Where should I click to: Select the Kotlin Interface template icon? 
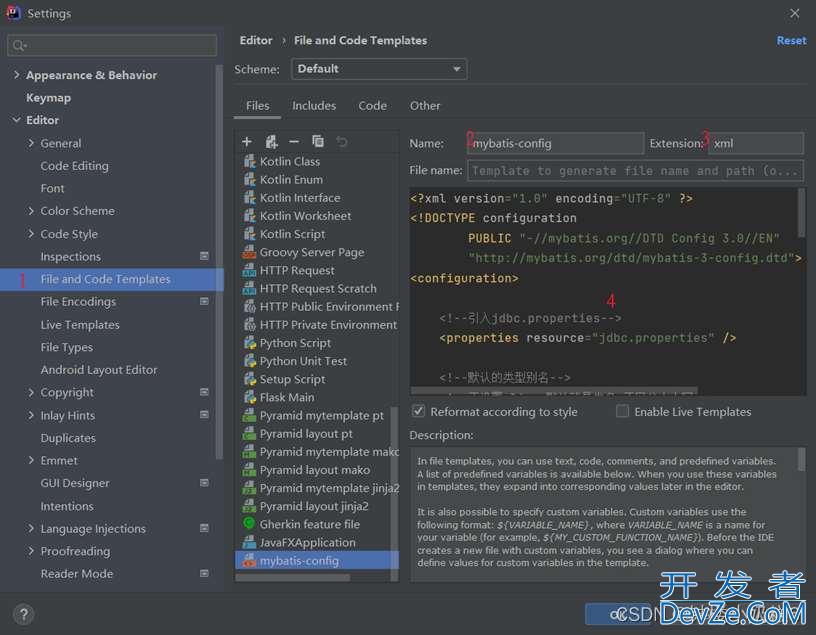(x=250, y=198)
